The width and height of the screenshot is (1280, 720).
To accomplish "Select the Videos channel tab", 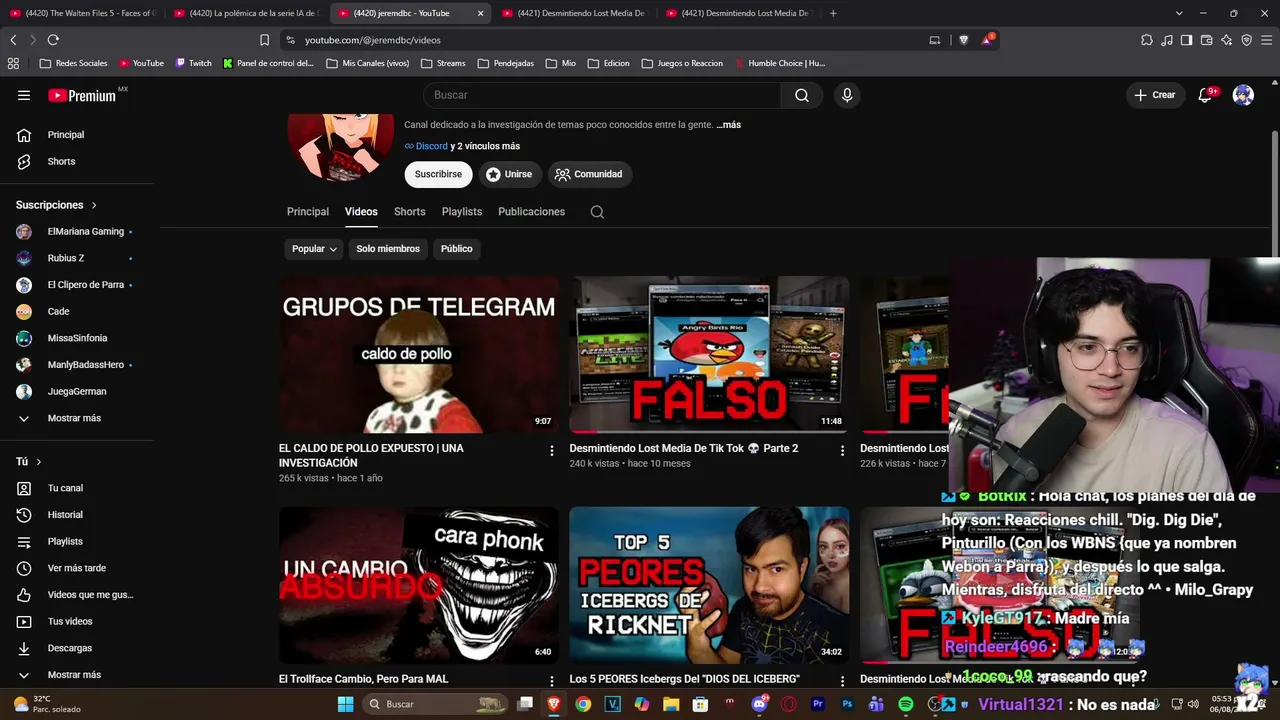I will (x=361, y=212).
